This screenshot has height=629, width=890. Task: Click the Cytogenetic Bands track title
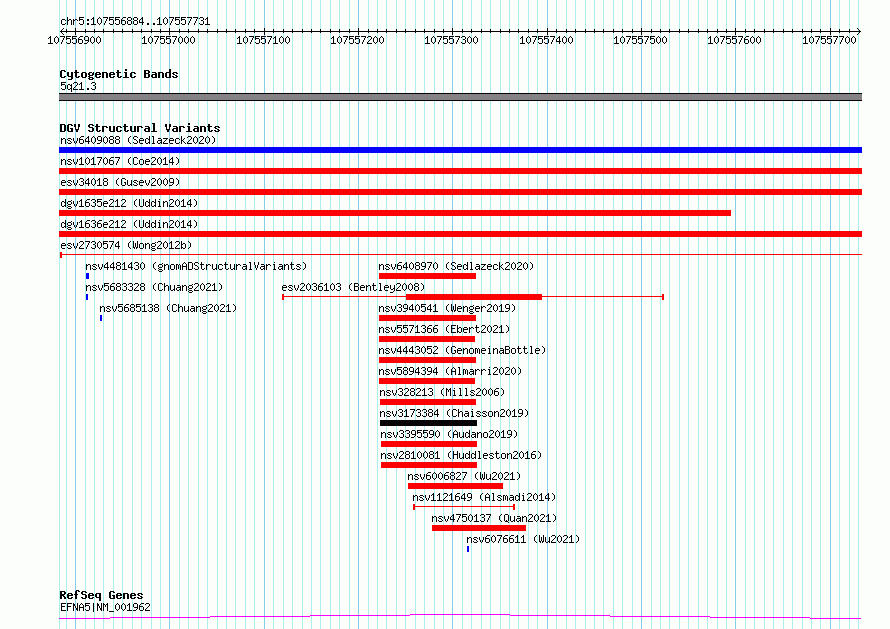click(119, 74)
